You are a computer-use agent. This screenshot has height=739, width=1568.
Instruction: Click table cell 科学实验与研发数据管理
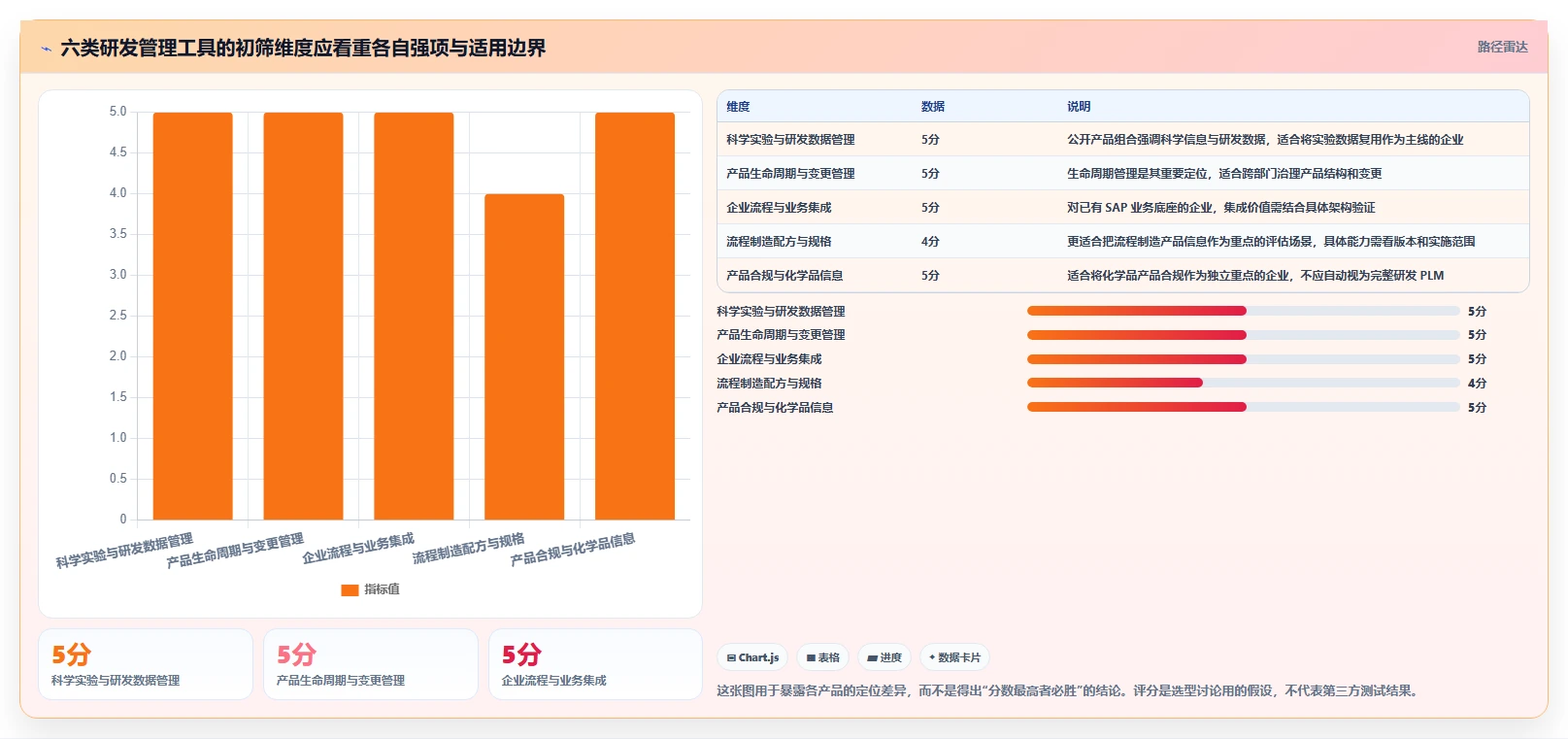(790, 140)
